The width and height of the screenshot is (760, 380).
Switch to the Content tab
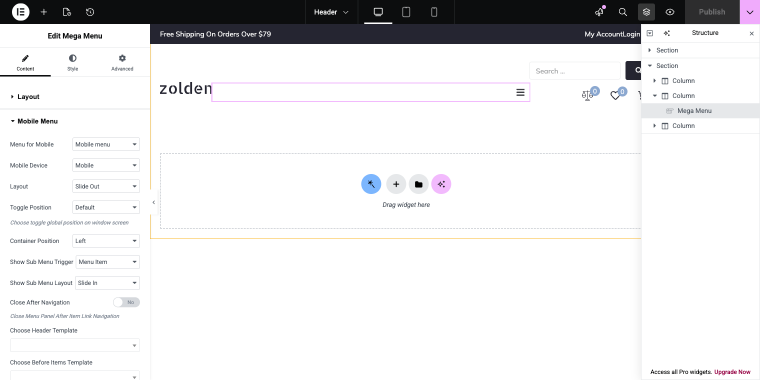point(25,63)
